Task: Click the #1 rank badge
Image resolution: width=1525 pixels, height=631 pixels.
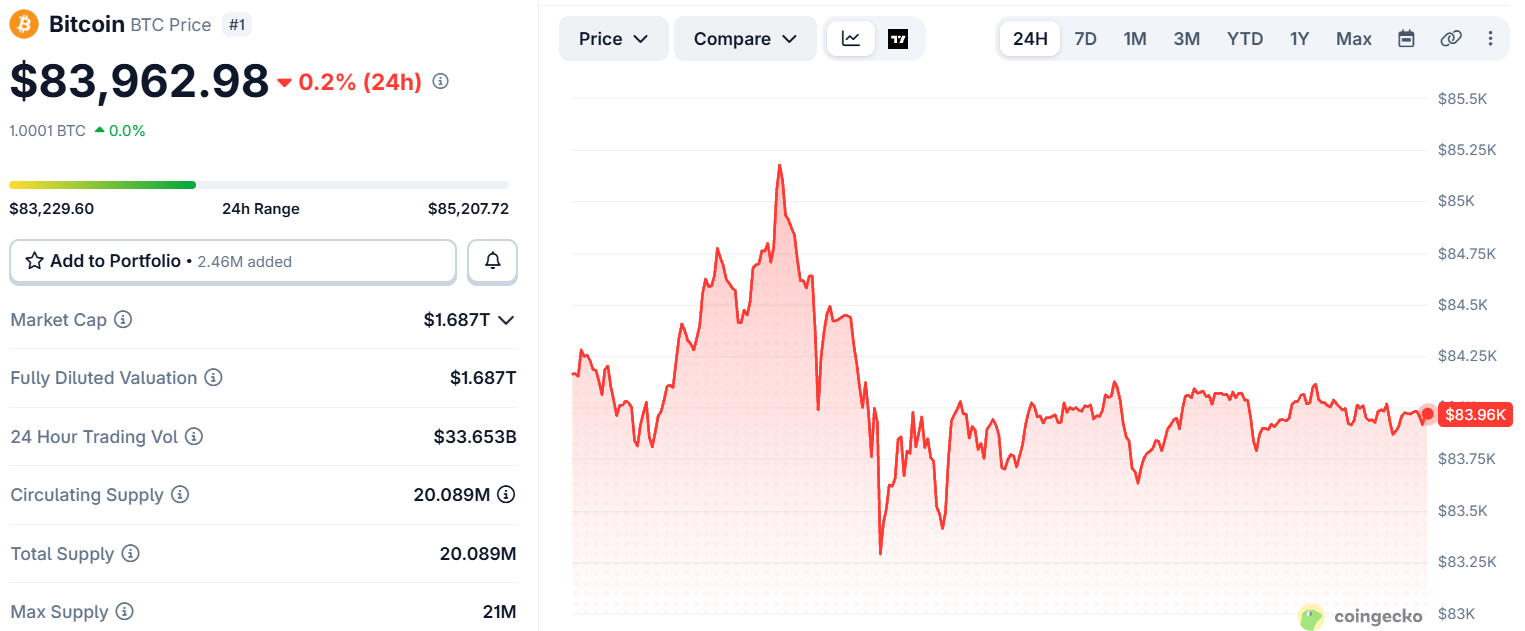Action: pos(237,24)
